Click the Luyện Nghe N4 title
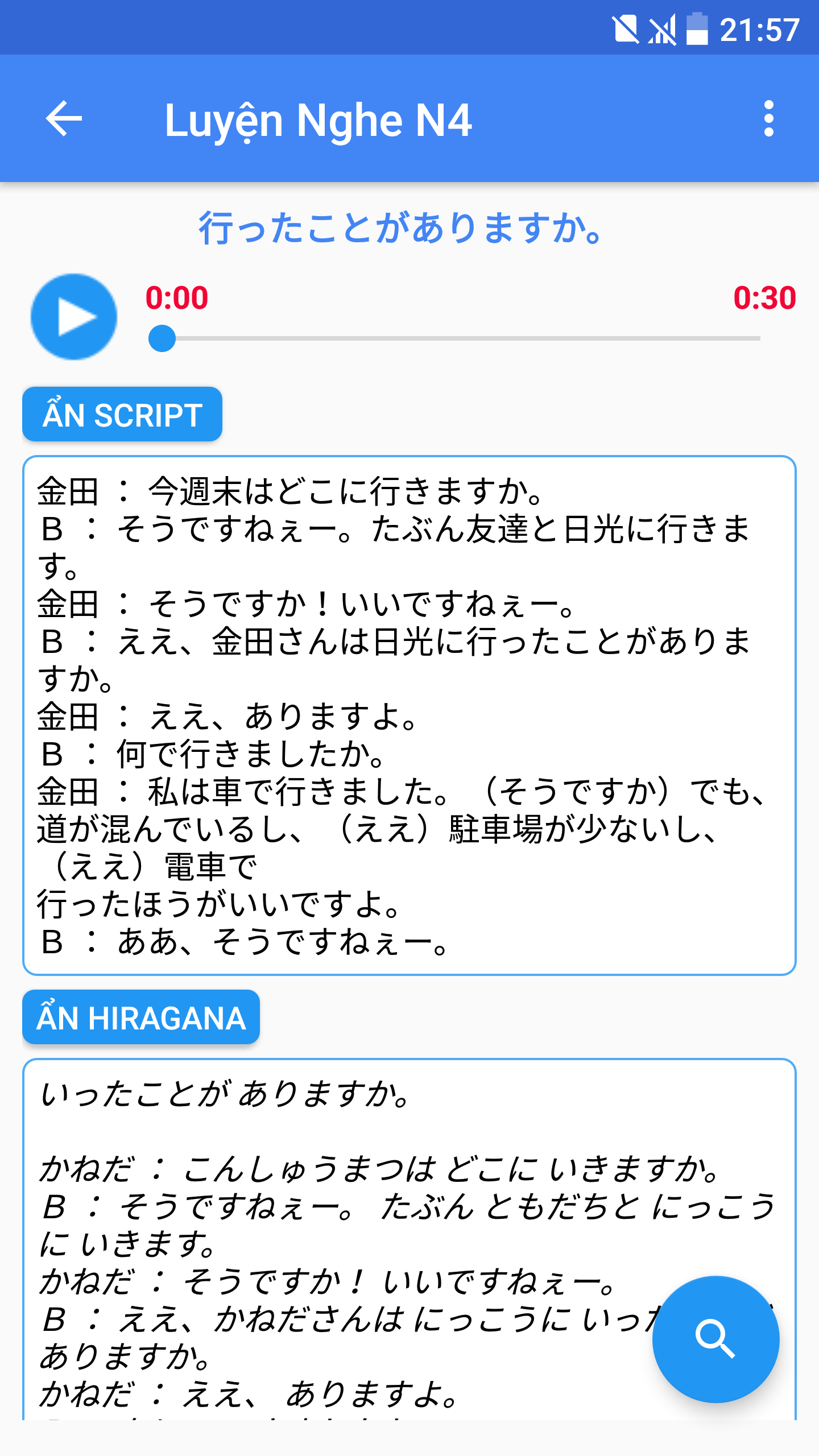 318,120
